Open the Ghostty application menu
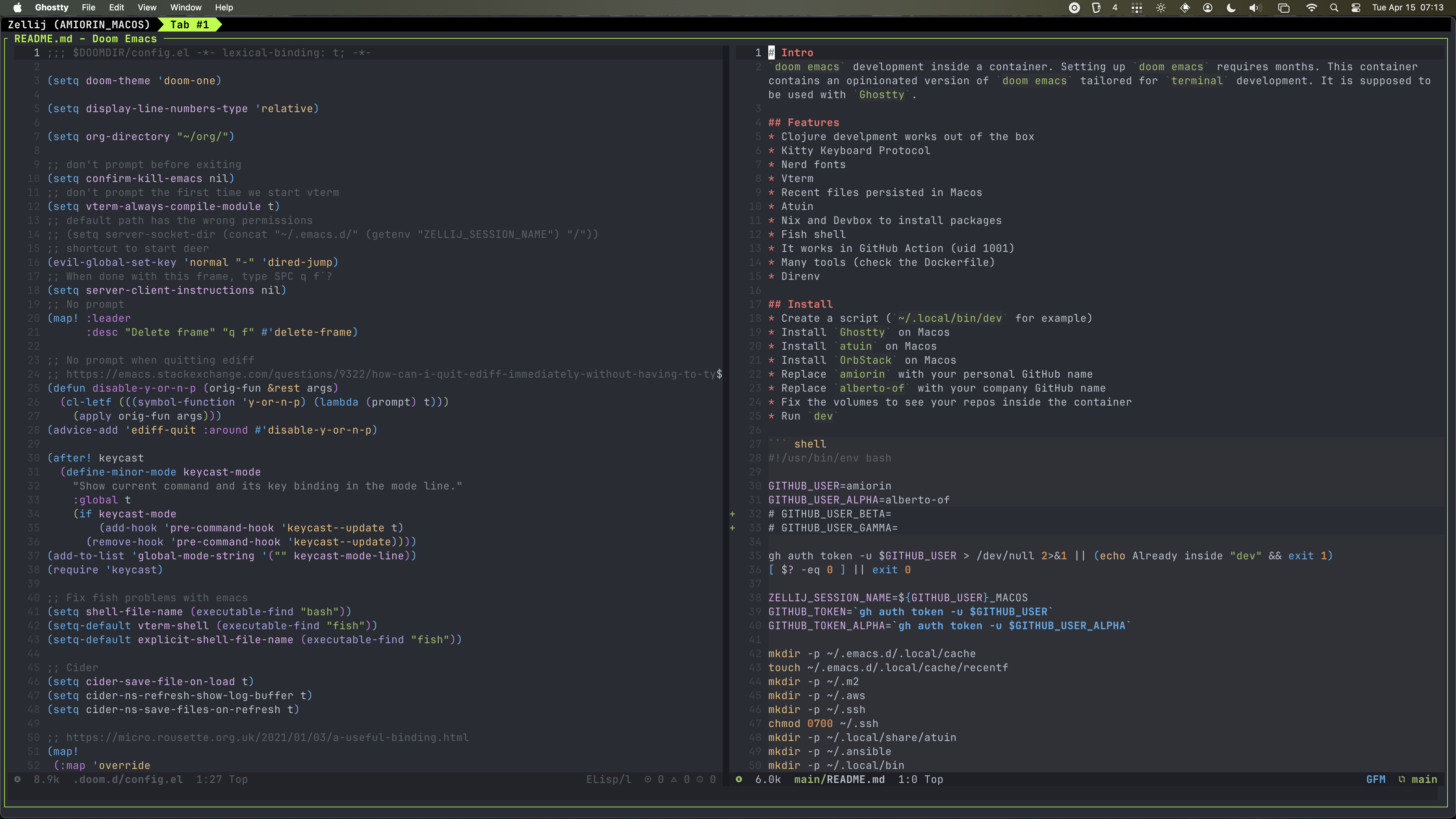1456x819 pixels. pyautogui.click(x=51, y=7)
